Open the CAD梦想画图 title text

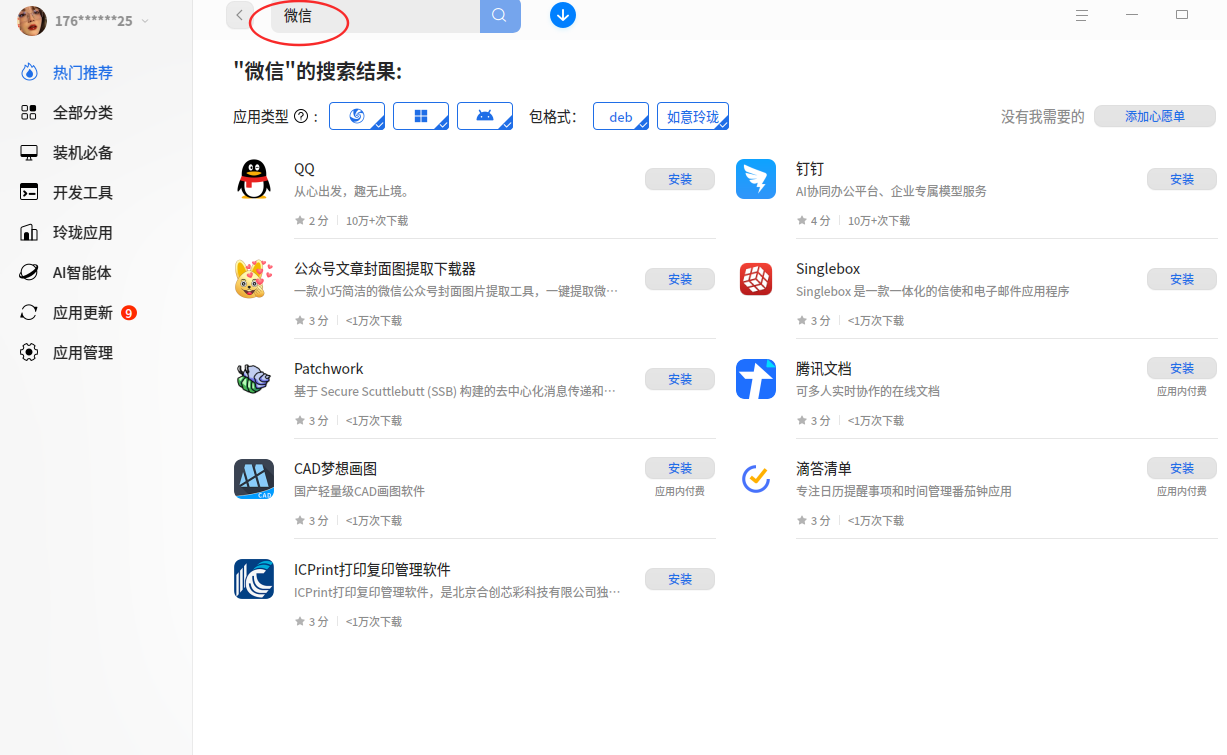[336, 469]
